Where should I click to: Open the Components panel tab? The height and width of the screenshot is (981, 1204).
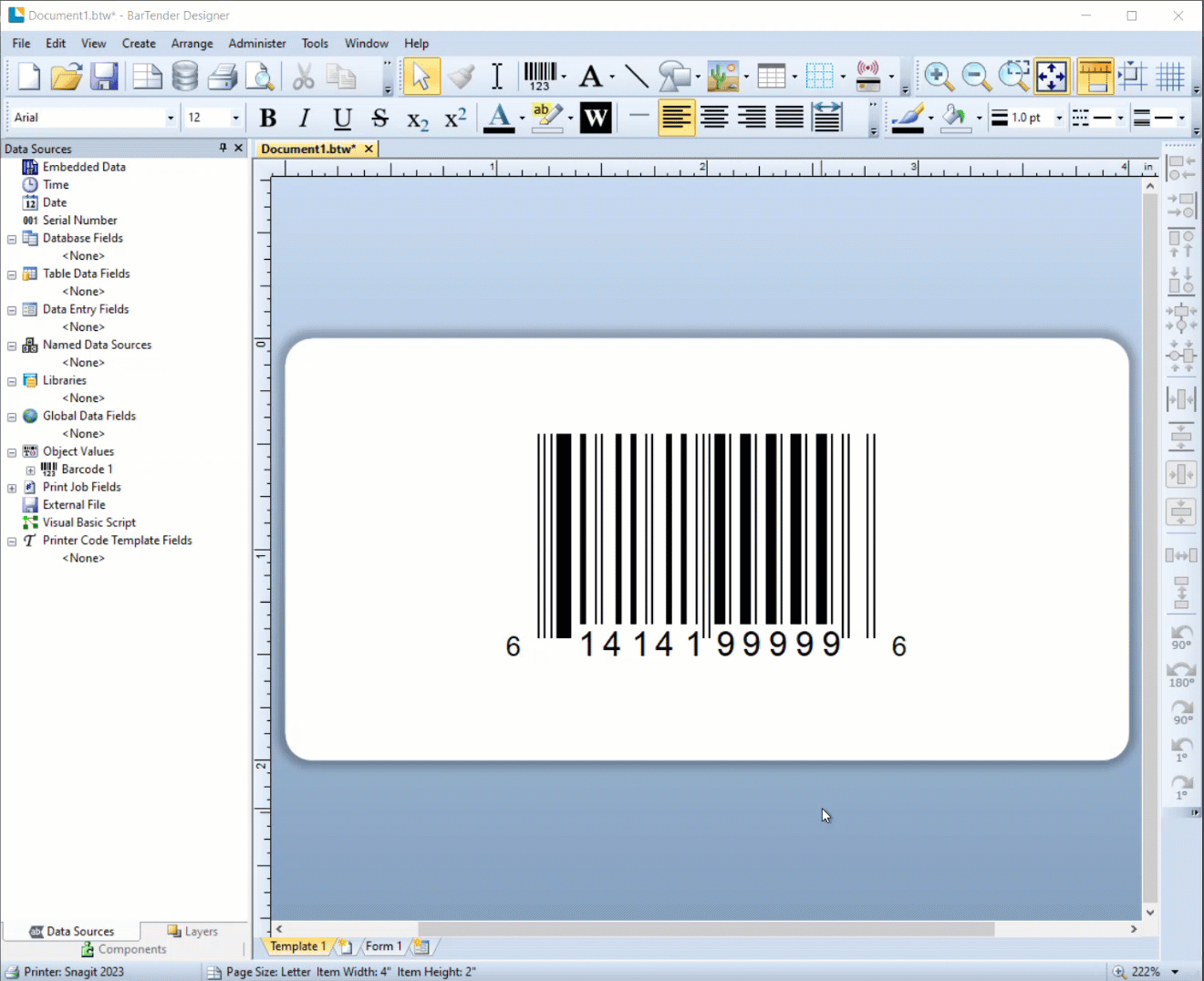pos(124,949)
